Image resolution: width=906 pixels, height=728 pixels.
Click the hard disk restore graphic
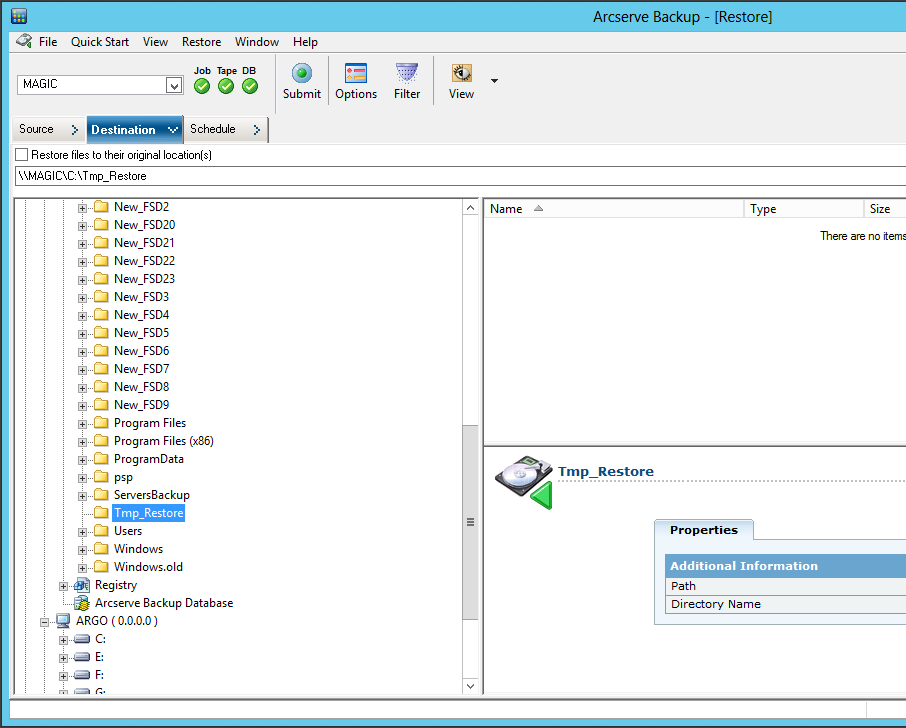[523, 482]
